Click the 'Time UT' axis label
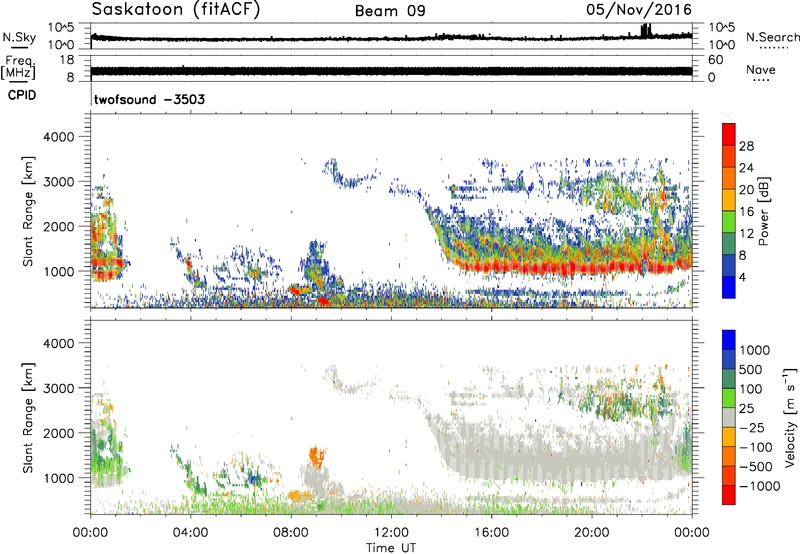 (391, 548)
